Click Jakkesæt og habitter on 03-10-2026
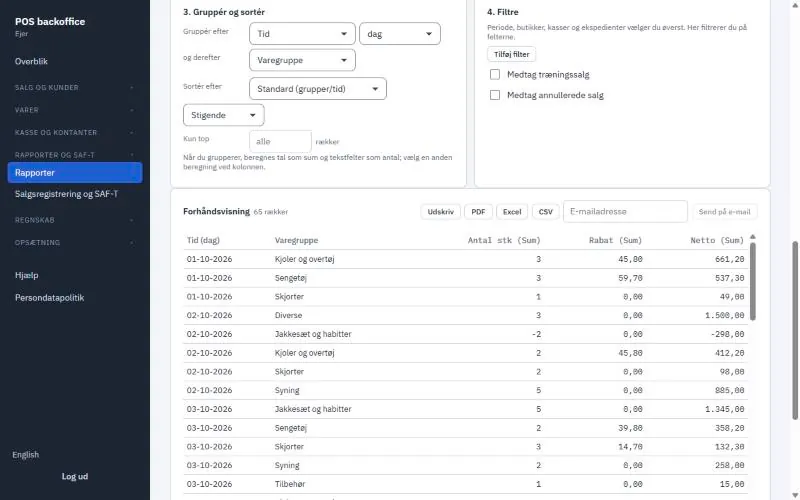The image size is (800, 500). tap(313, 409)
